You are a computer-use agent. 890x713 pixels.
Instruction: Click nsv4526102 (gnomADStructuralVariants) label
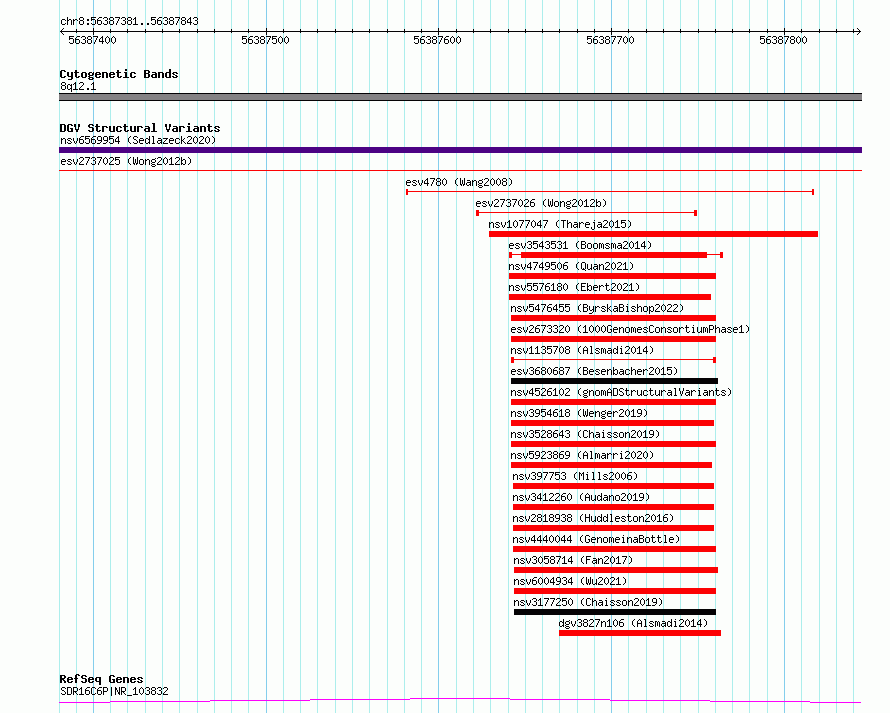621,392
